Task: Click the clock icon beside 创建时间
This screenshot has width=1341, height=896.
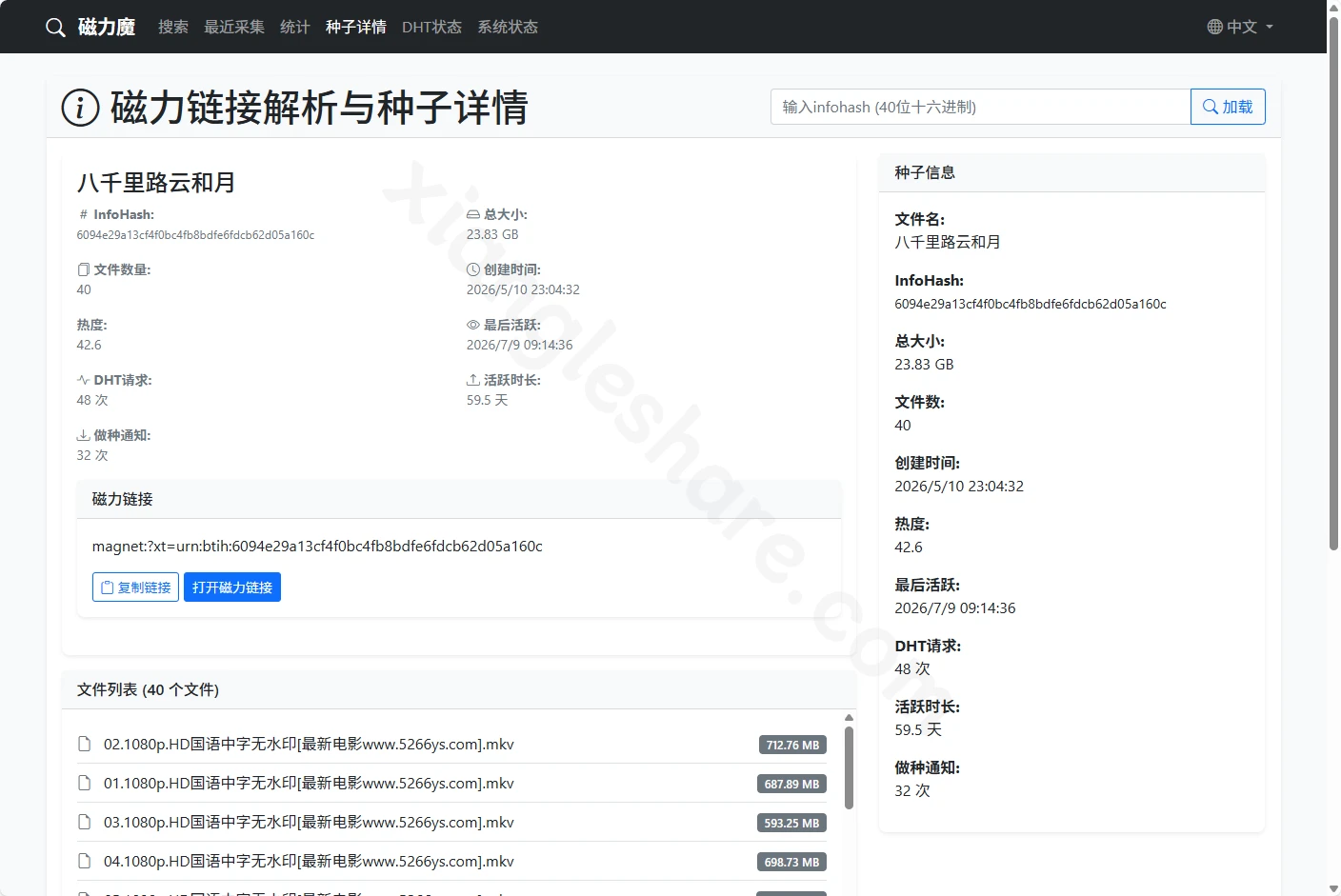Action: click(473, 269)
